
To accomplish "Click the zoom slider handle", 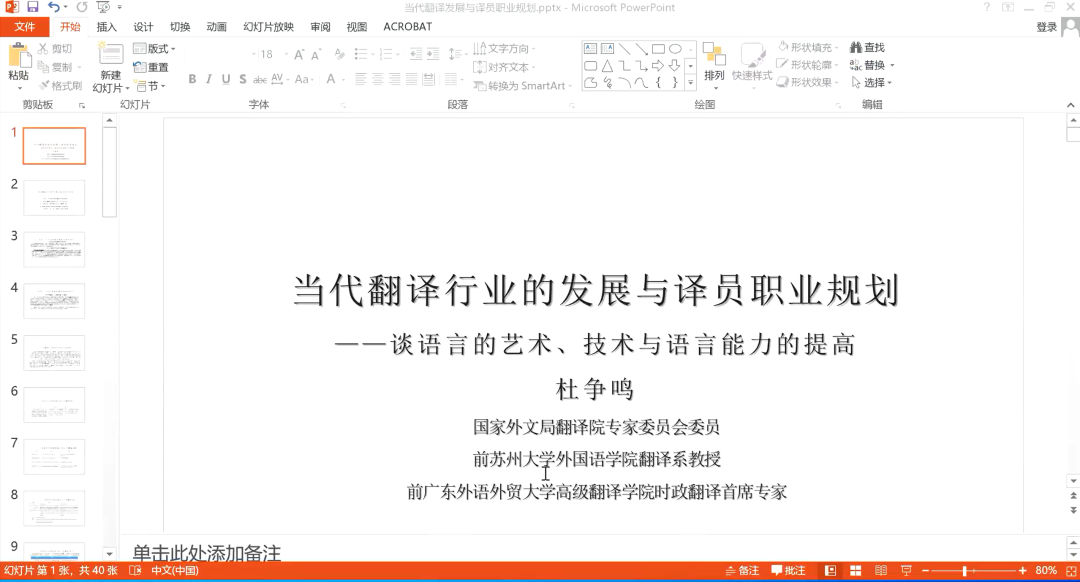I will coord(965,571).
